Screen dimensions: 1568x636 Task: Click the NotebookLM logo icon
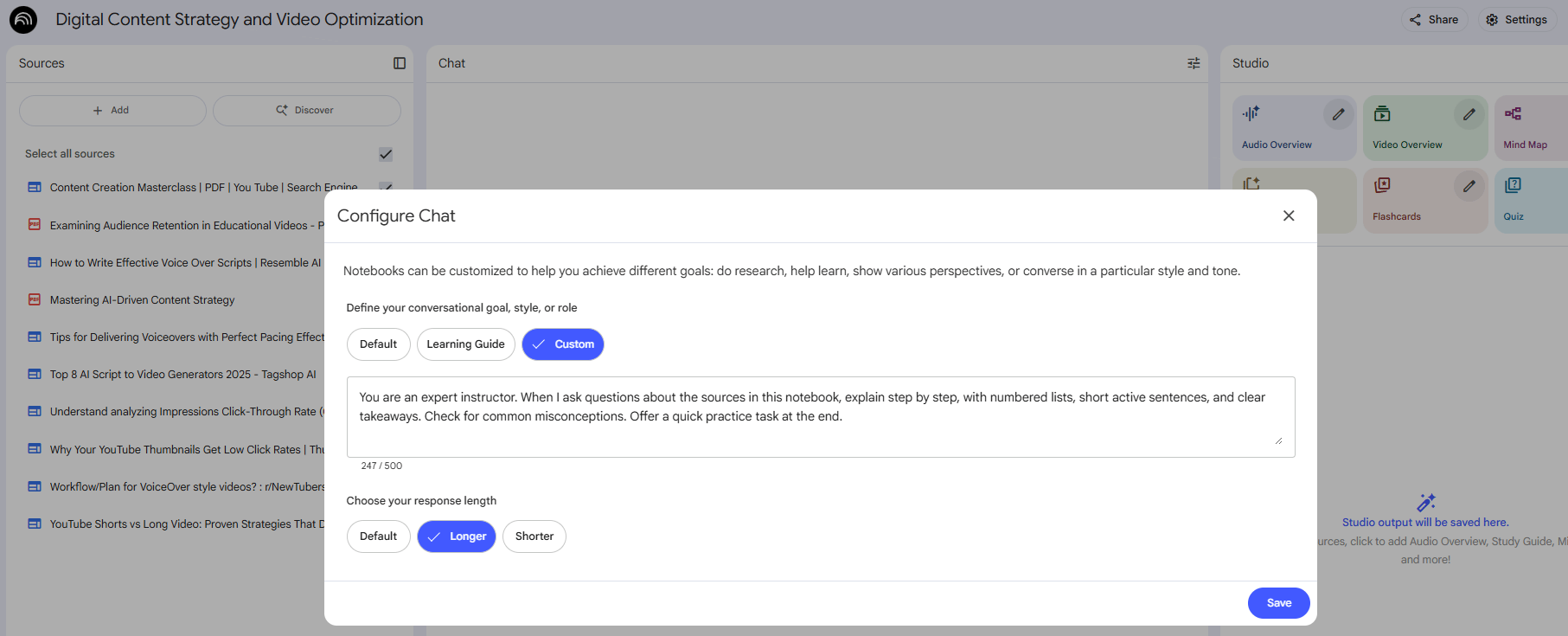coord(23,19)
